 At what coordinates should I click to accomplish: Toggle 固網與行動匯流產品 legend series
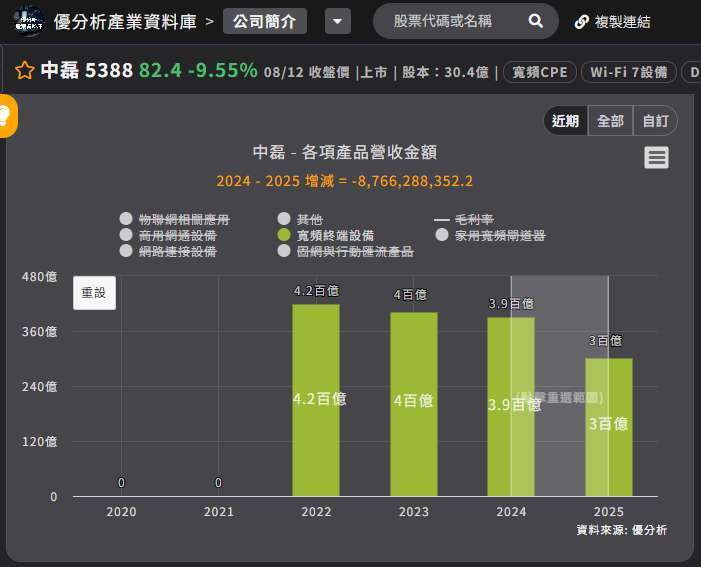click(x=346, y=251)
